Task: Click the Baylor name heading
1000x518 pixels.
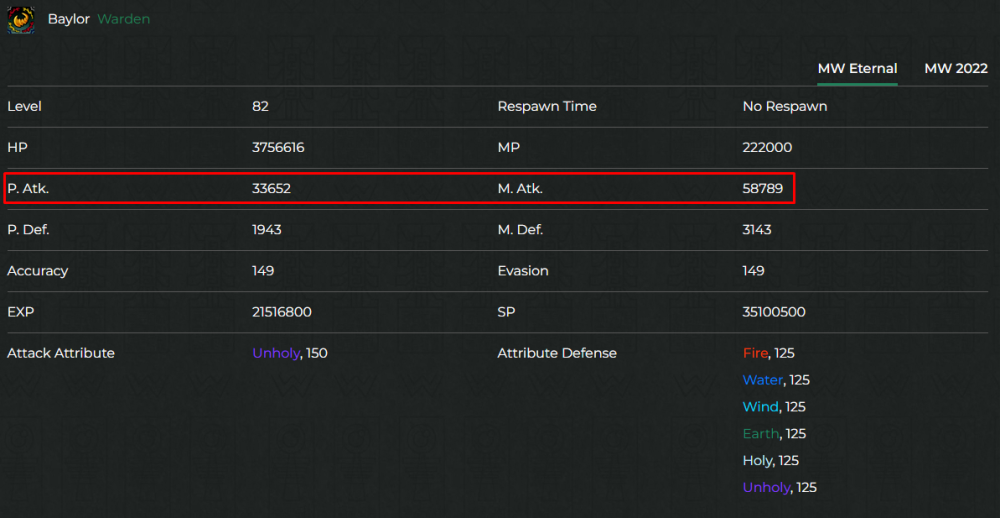Action: coord(68,19)
